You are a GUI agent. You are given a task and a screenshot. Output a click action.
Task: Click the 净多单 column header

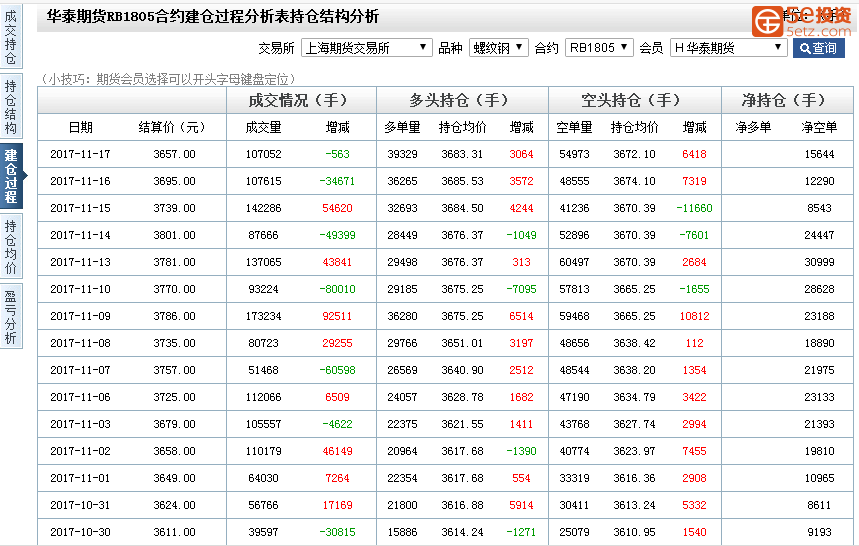753,128
